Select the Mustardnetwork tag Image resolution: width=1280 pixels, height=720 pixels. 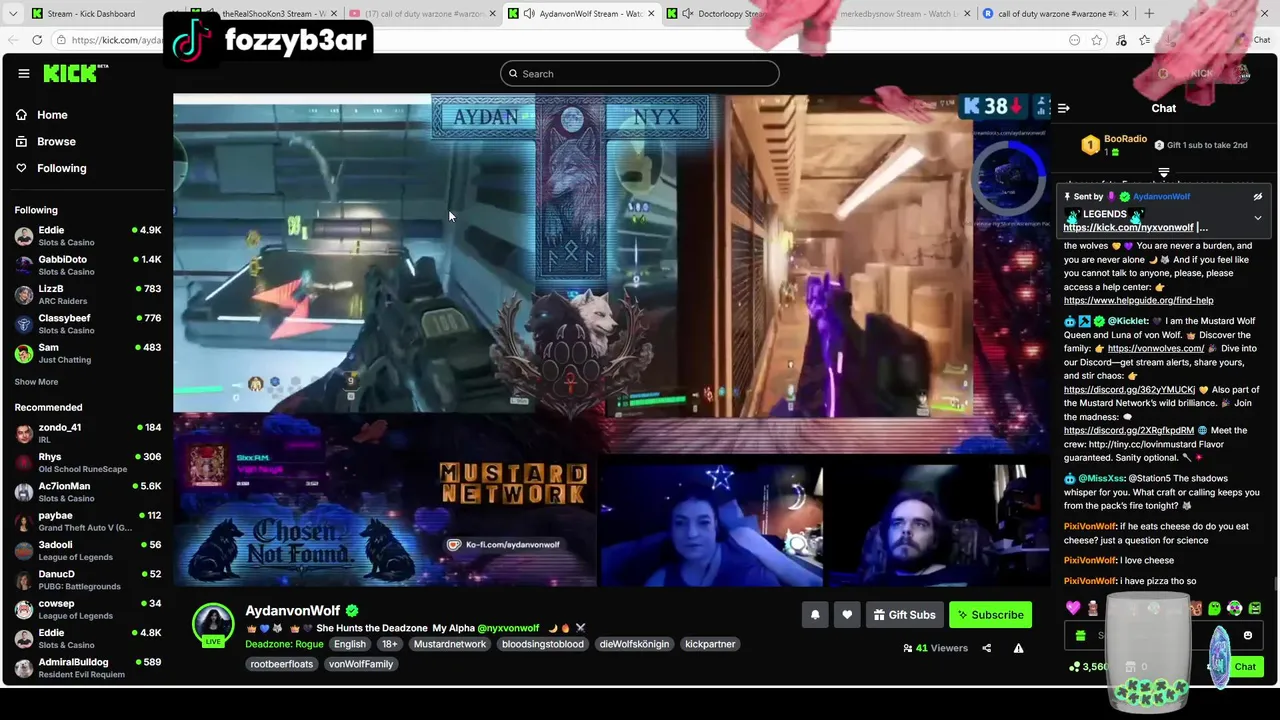click(x=450, y=644)
